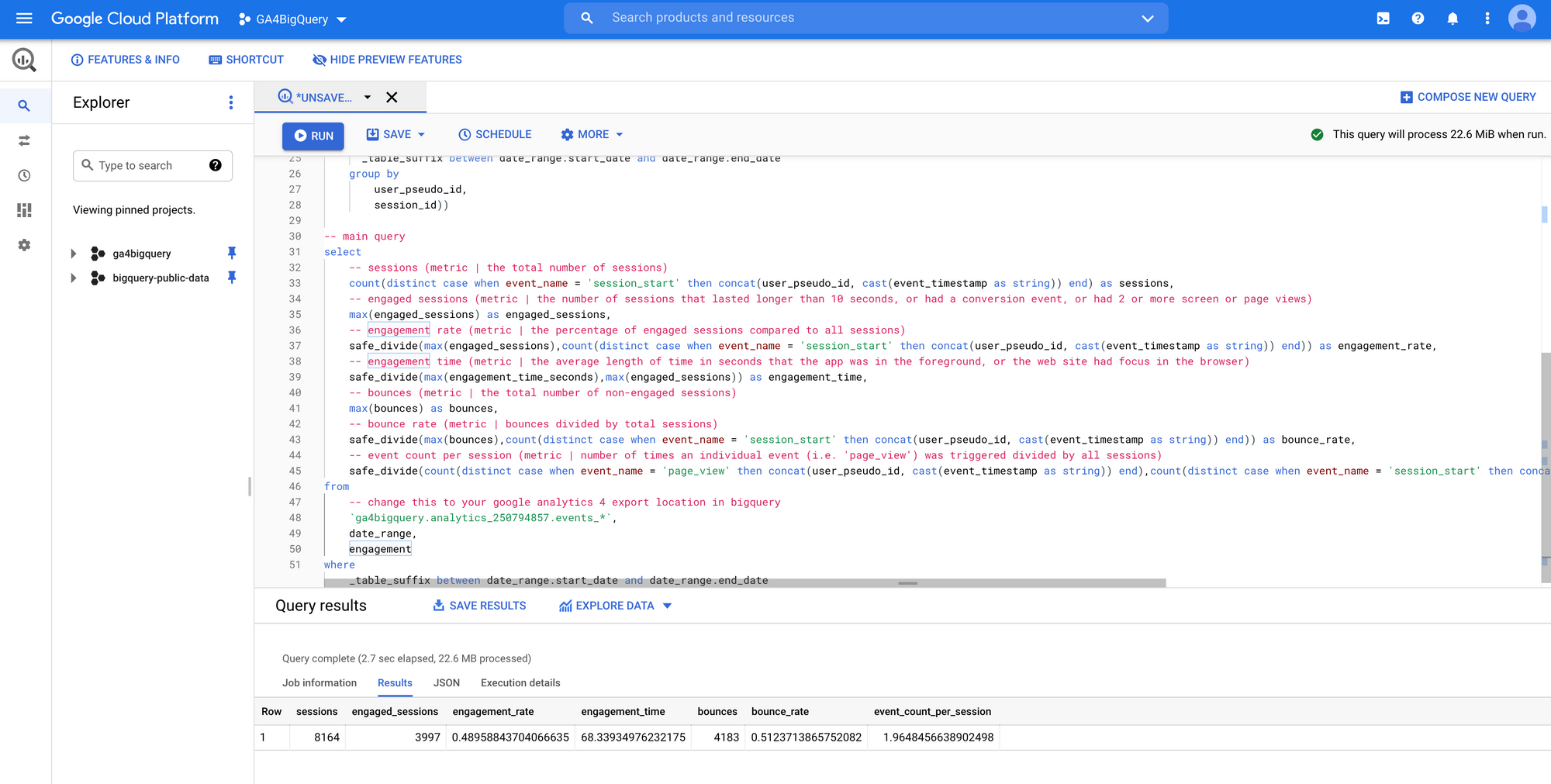Click the Type to search field in Explorer

point(153,165)
